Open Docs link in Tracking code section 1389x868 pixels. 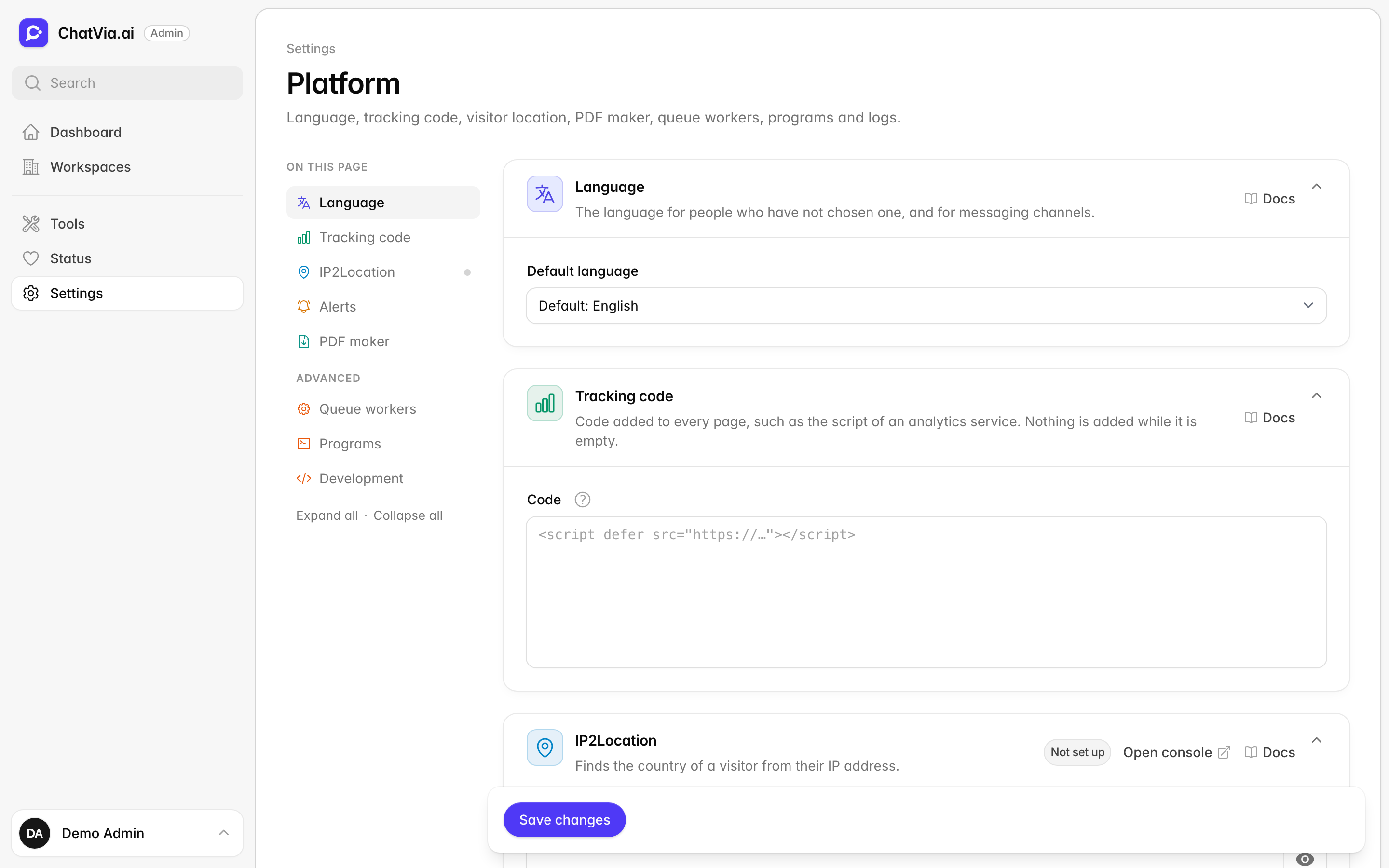(1269, 418)
